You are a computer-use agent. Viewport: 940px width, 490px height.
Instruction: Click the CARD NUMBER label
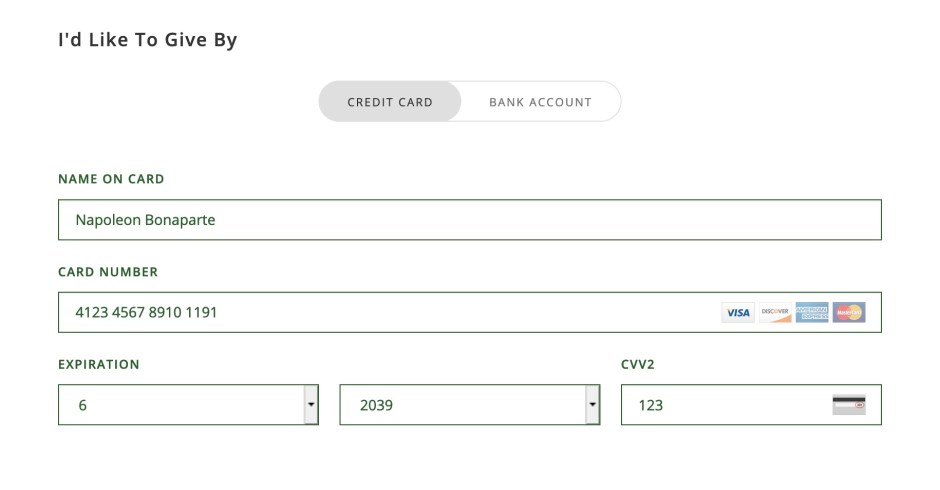click(108, 272)
